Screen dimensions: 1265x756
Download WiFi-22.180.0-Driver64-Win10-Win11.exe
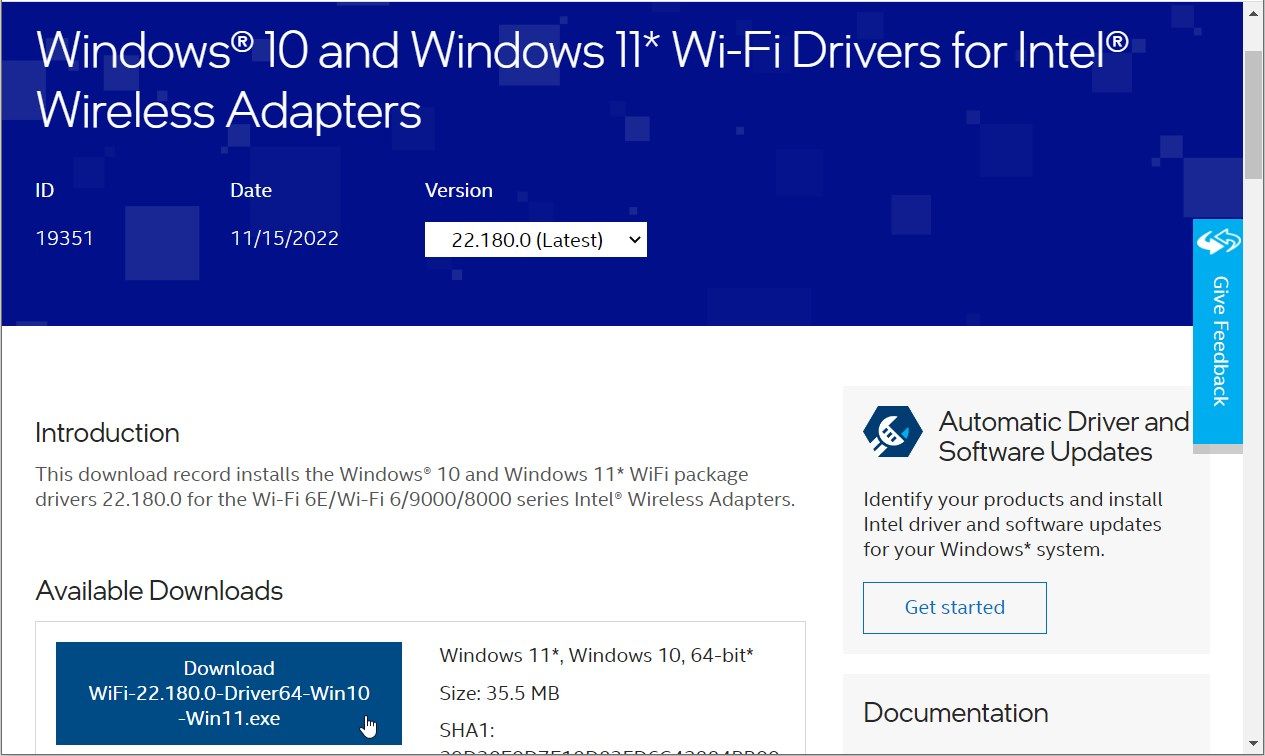(229, 693)
